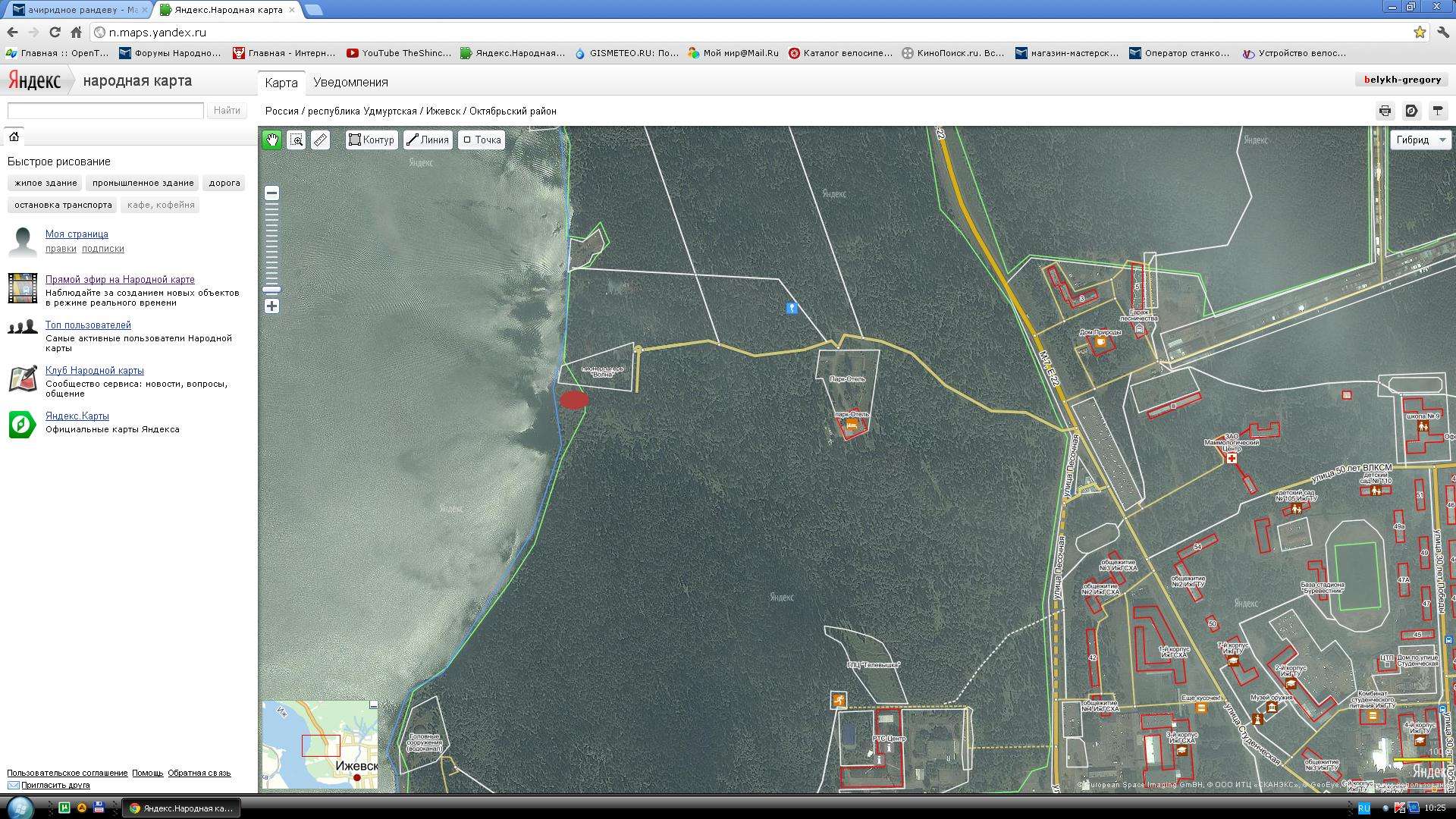Toggle the Линия drawing mode
Image resolution: width=1456 pixels, height=819 pixels.
pyautogui.click(x=428, y=140)
